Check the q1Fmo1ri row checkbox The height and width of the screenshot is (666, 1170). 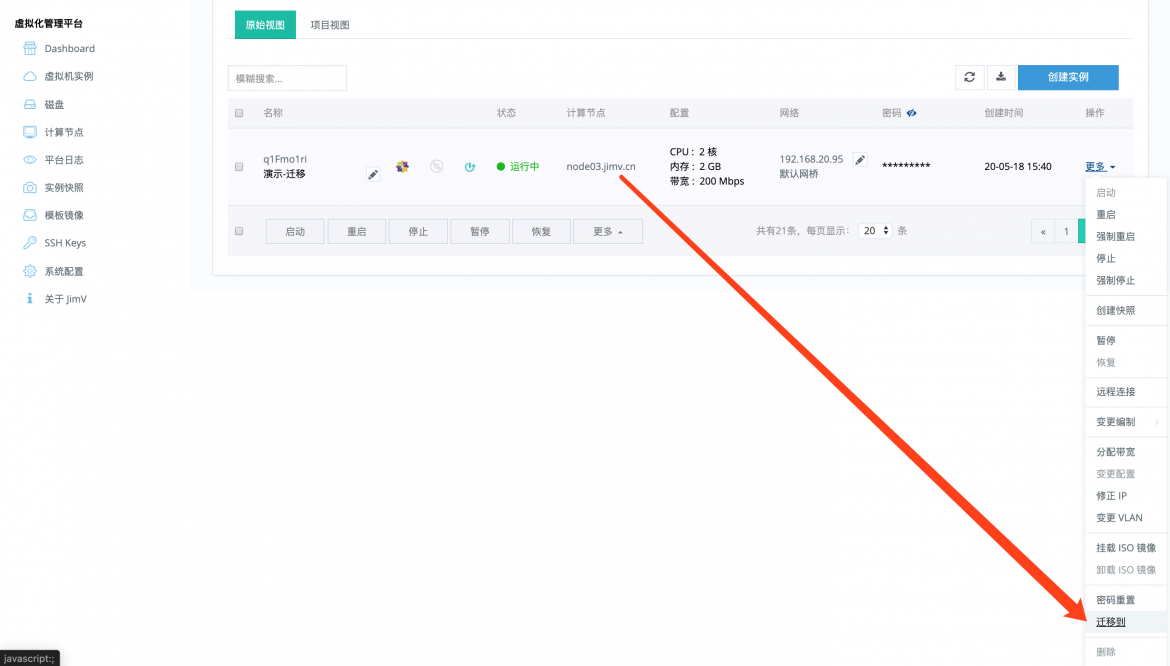[x=239, y=167]
